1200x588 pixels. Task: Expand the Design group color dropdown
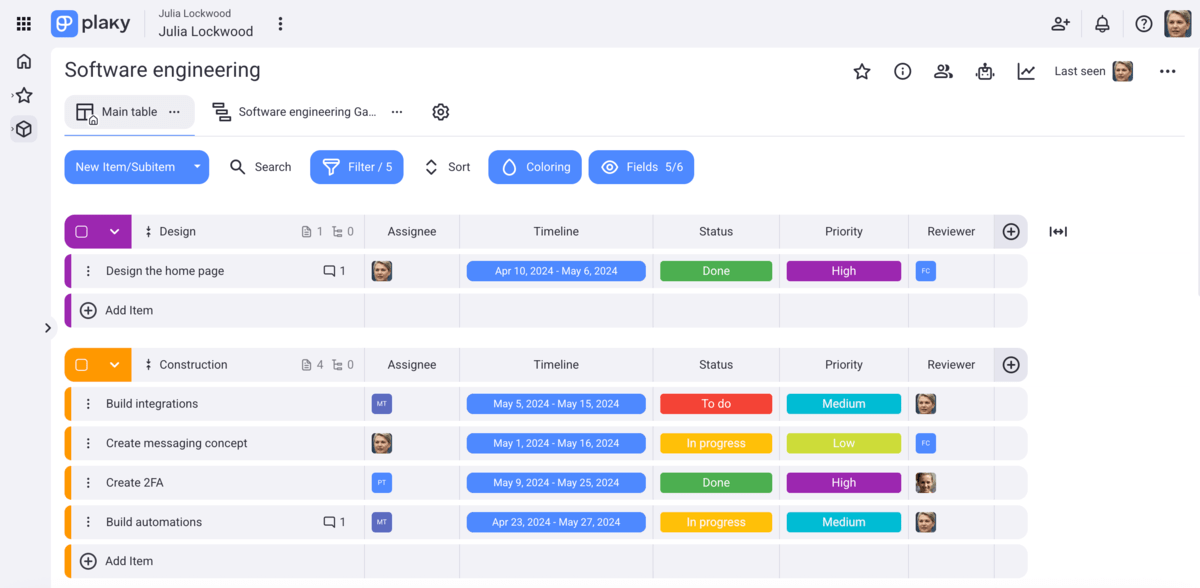pyautogui.click(x=113, y=231)
